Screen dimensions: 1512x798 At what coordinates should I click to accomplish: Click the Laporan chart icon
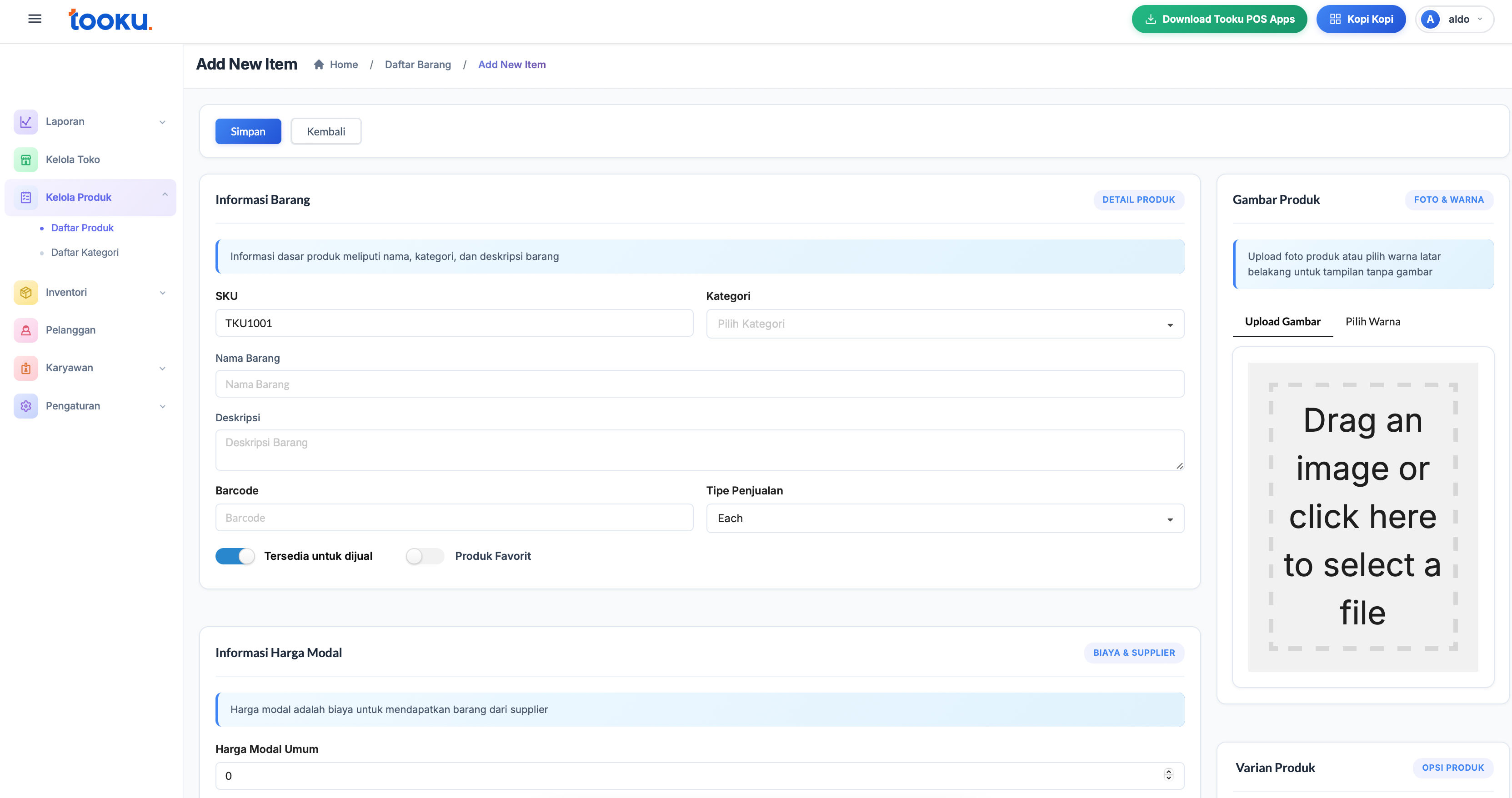click(26, 121)
